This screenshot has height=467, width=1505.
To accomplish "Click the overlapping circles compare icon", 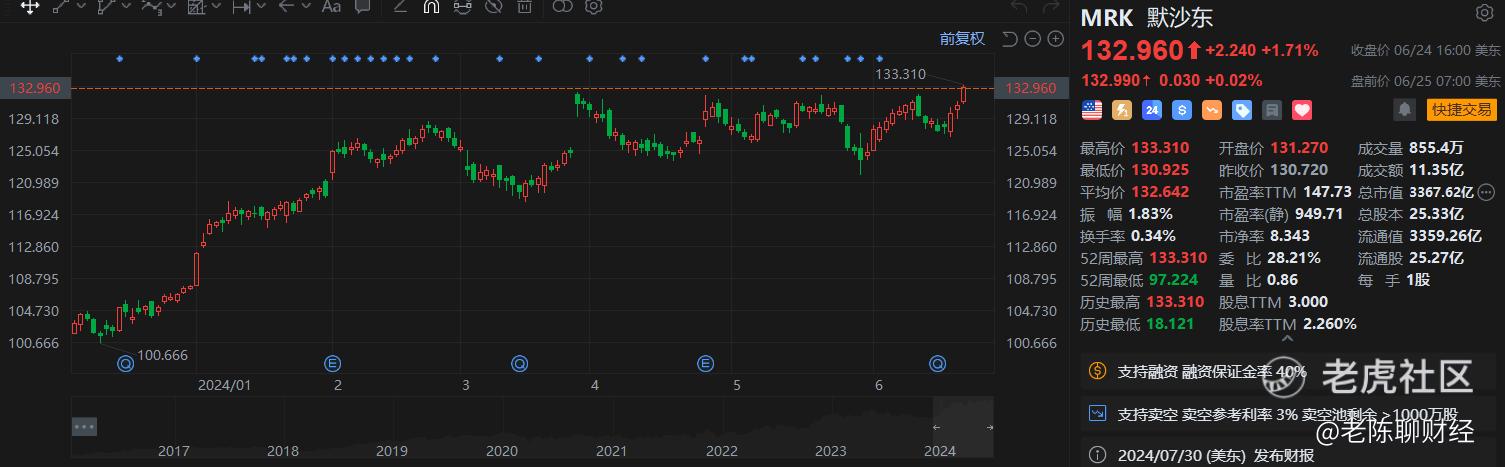I will (562, 6).
